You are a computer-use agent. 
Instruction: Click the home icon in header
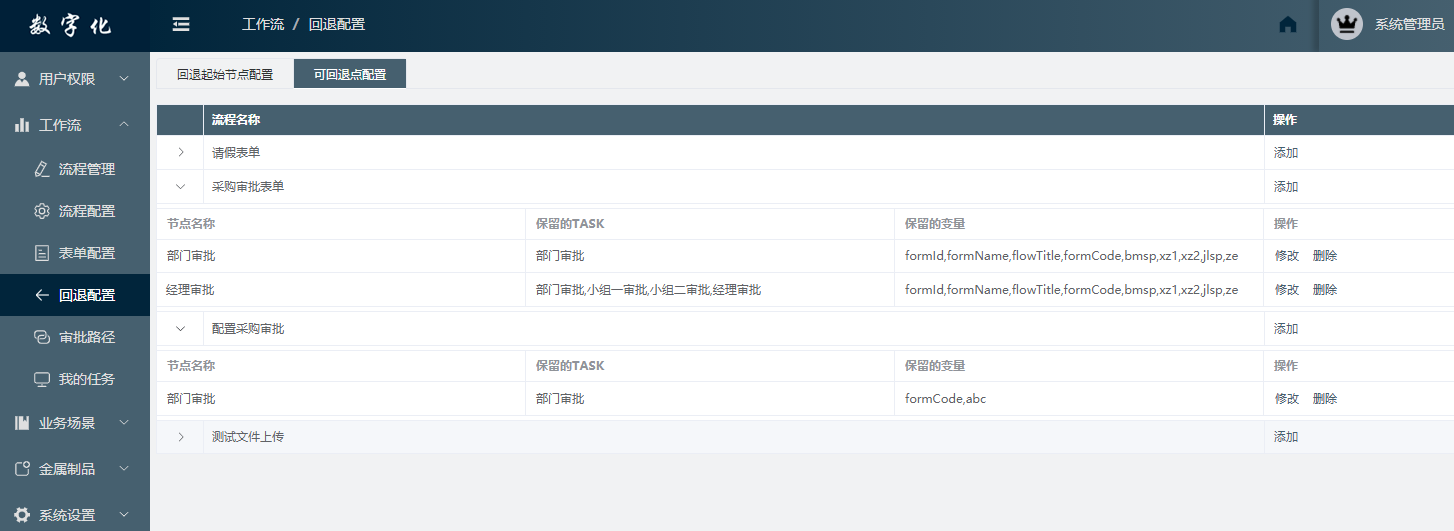1288,25
